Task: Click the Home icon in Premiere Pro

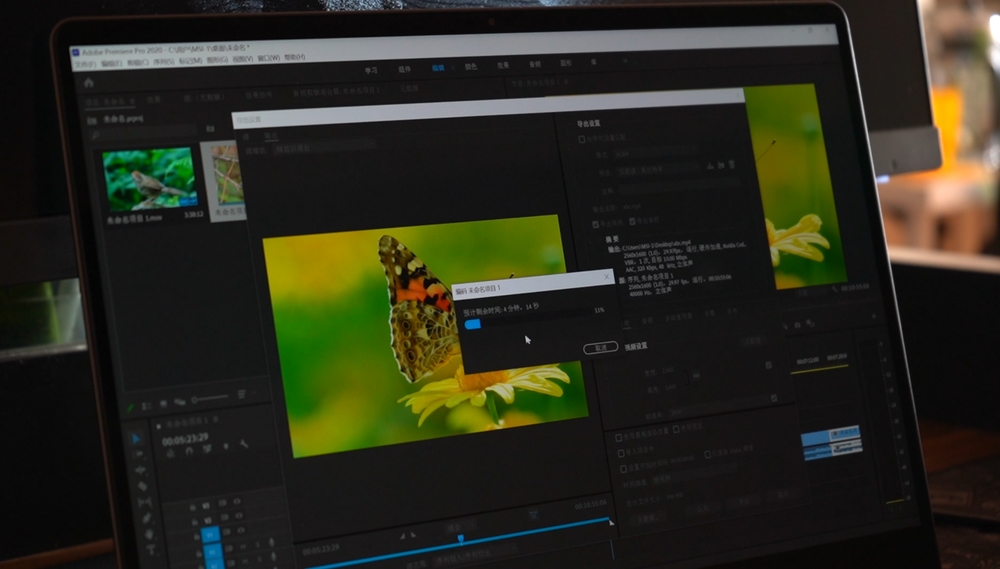Action: click(x=89, y=83)
